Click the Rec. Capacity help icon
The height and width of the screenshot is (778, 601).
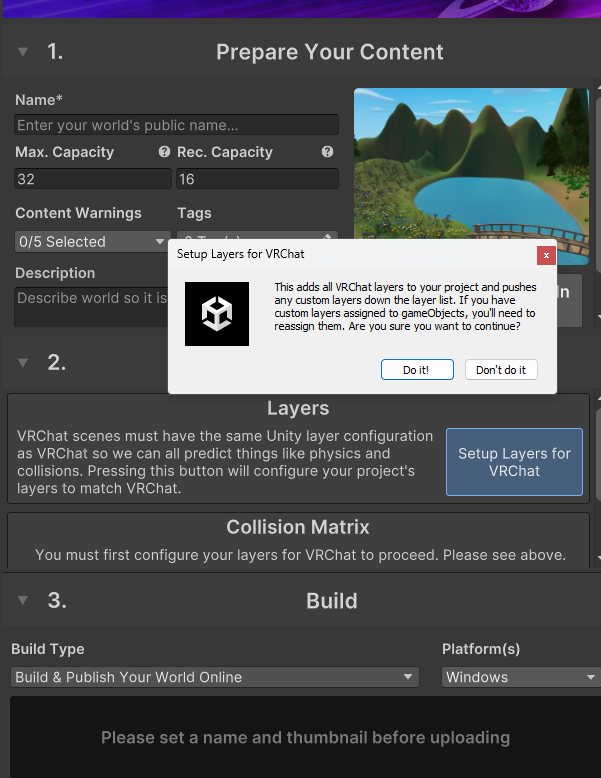pos(327,152)
